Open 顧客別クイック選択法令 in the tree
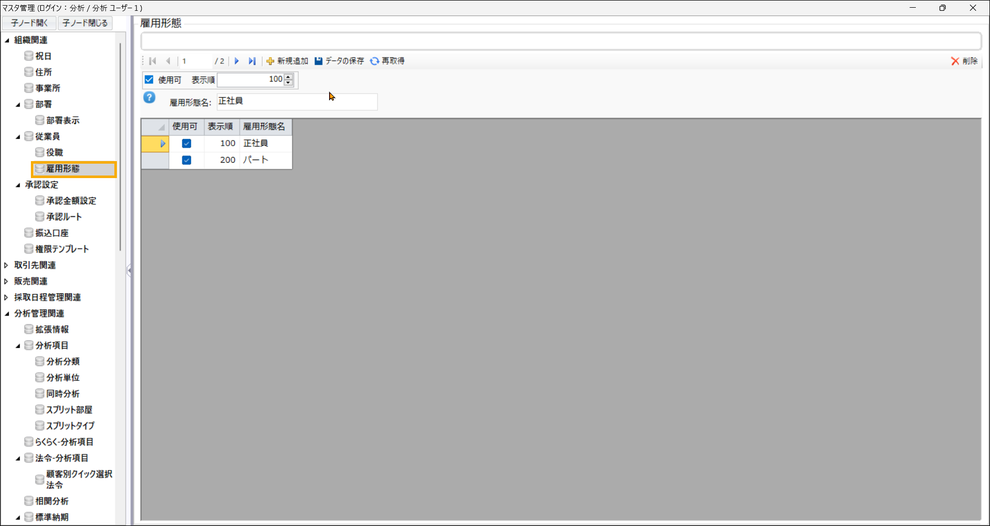 pyautogui.click(x=79, y=480)
